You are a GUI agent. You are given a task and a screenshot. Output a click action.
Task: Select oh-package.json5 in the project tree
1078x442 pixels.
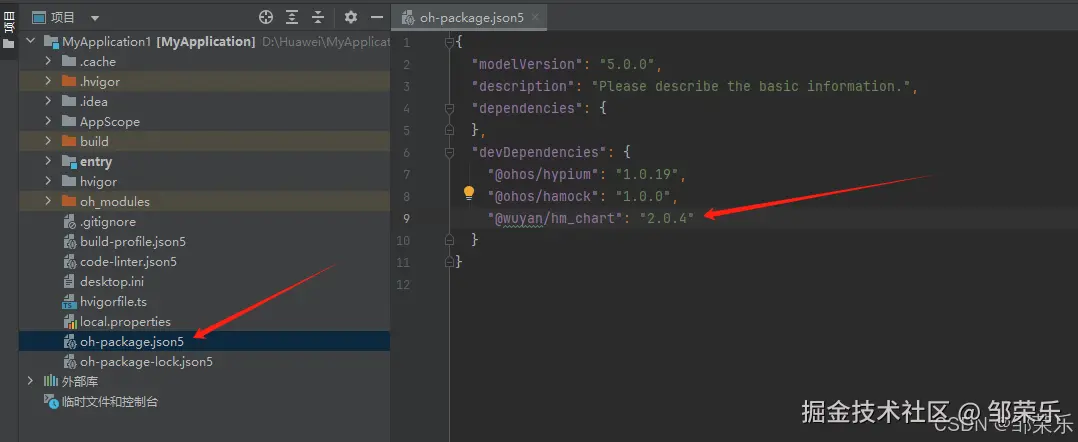point(204,341)
